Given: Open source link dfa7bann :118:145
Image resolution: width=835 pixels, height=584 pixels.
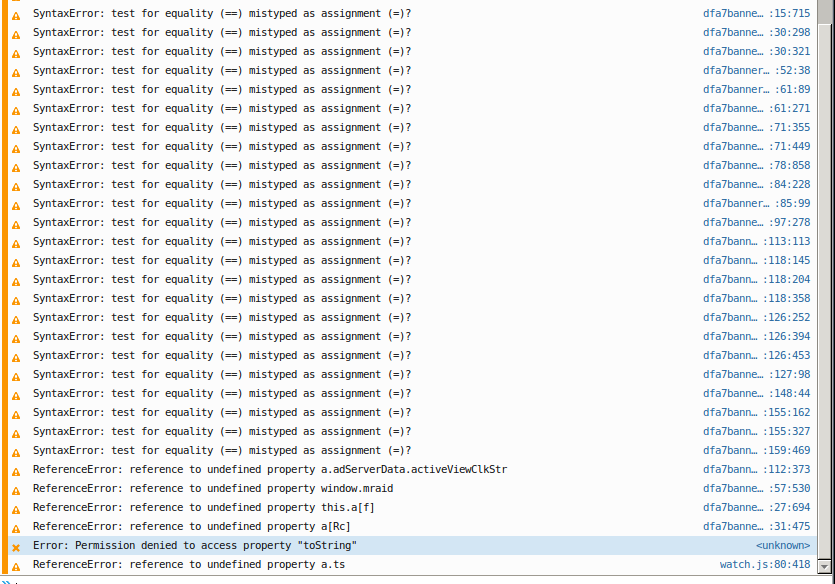Looking at the screenshot, I should pos(756,260).
